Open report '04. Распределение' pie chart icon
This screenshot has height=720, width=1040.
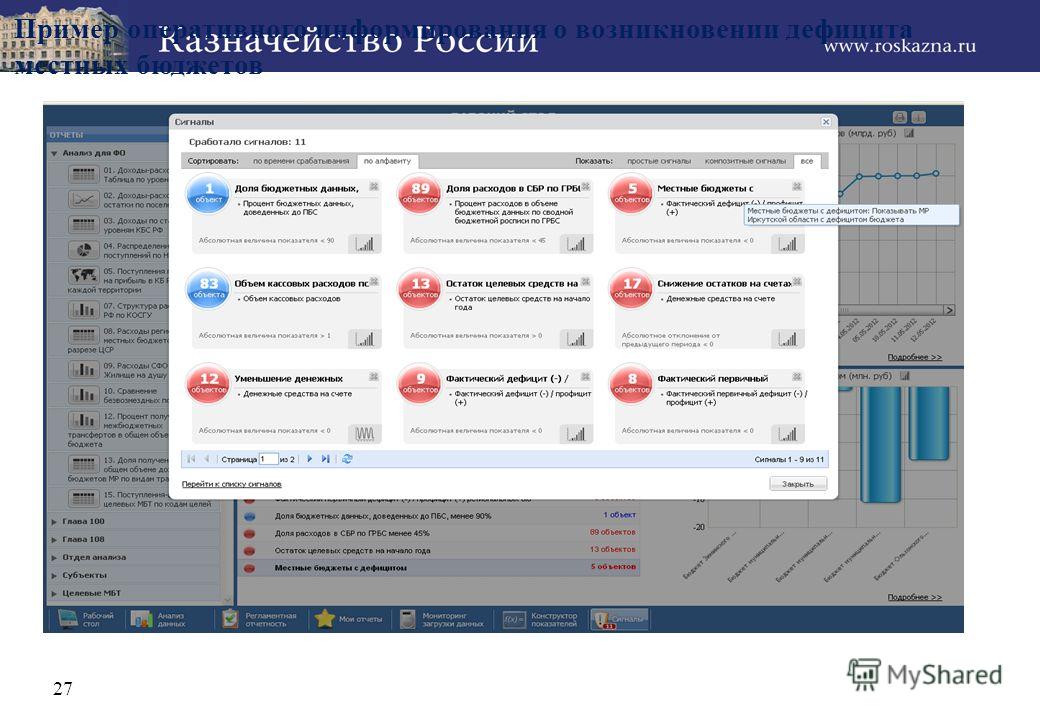coord(84,250)
